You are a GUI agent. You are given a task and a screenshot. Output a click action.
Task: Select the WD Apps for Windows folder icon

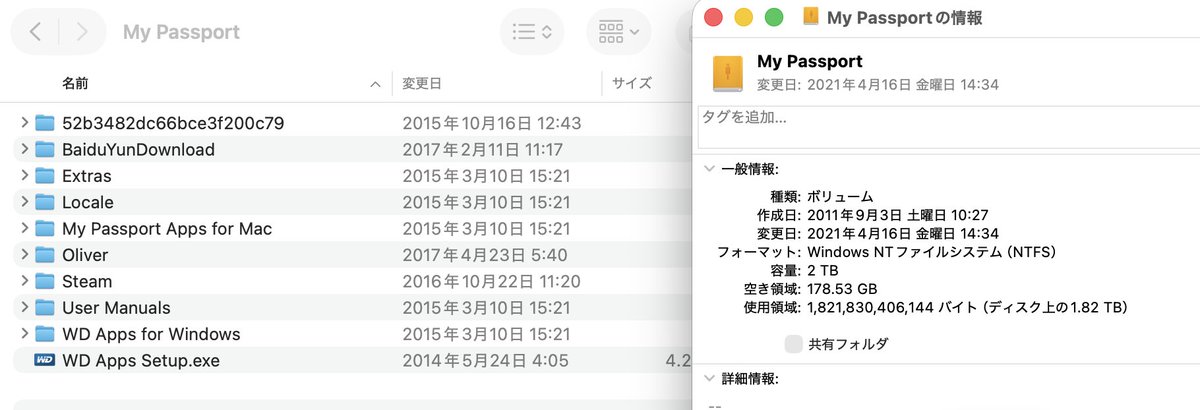click(44, 334)
